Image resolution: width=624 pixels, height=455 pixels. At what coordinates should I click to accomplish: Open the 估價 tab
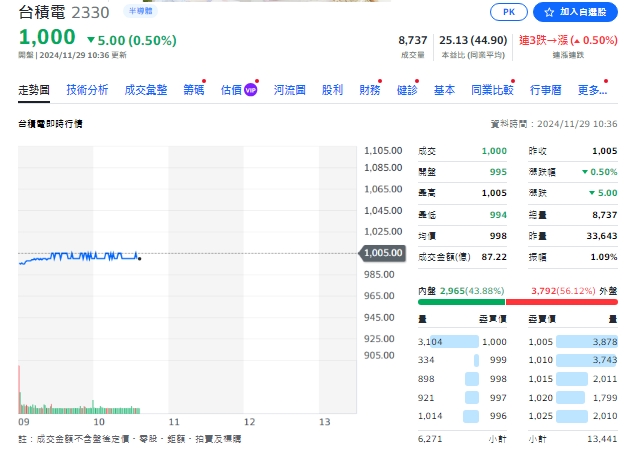pyautogui.click(x=231, y=90)
